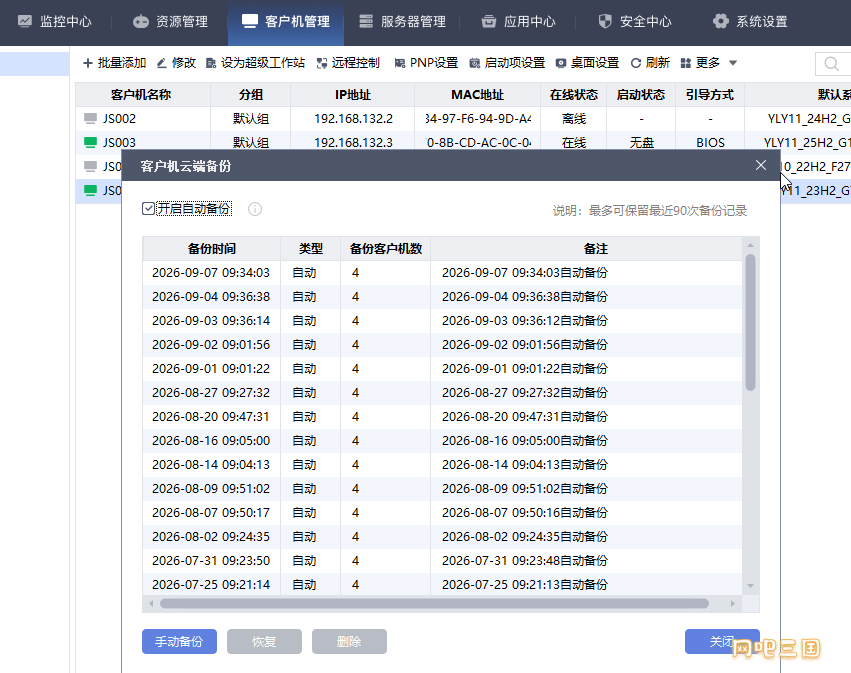Click the 更多 grid icon

point(685,64)
